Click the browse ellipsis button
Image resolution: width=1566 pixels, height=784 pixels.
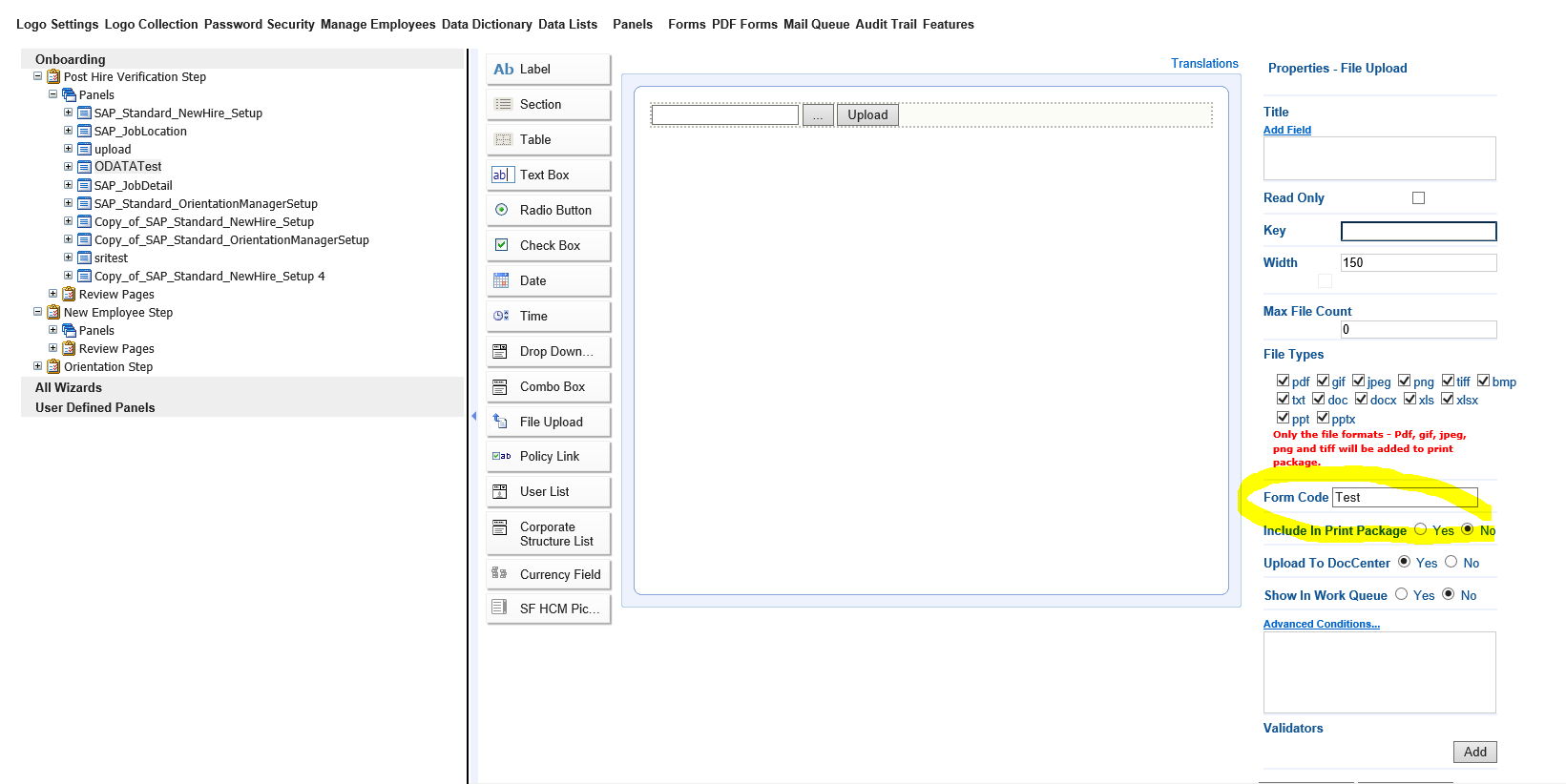818,114
